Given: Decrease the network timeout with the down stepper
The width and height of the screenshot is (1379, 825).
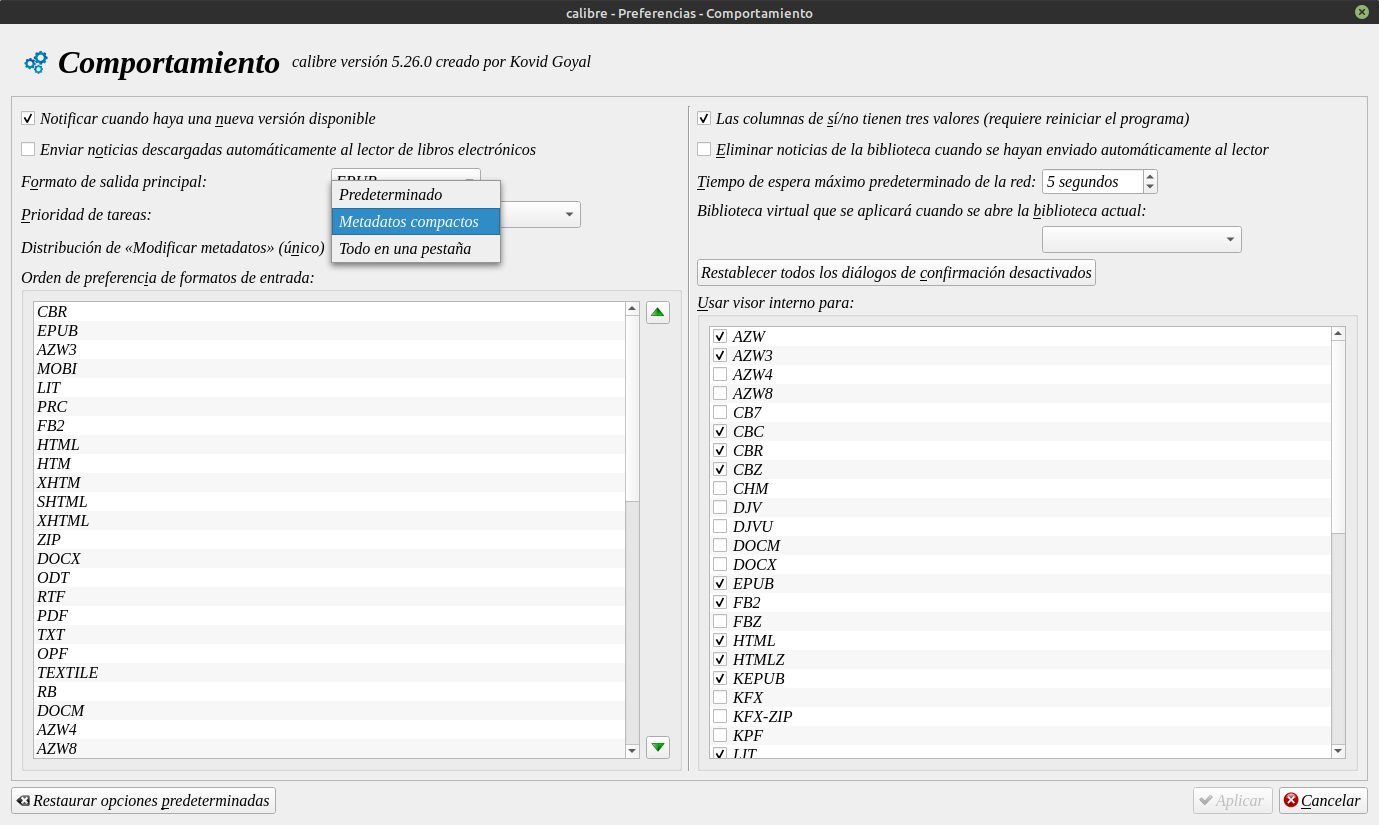Looking at the screenshot, I should (1150, 187).
